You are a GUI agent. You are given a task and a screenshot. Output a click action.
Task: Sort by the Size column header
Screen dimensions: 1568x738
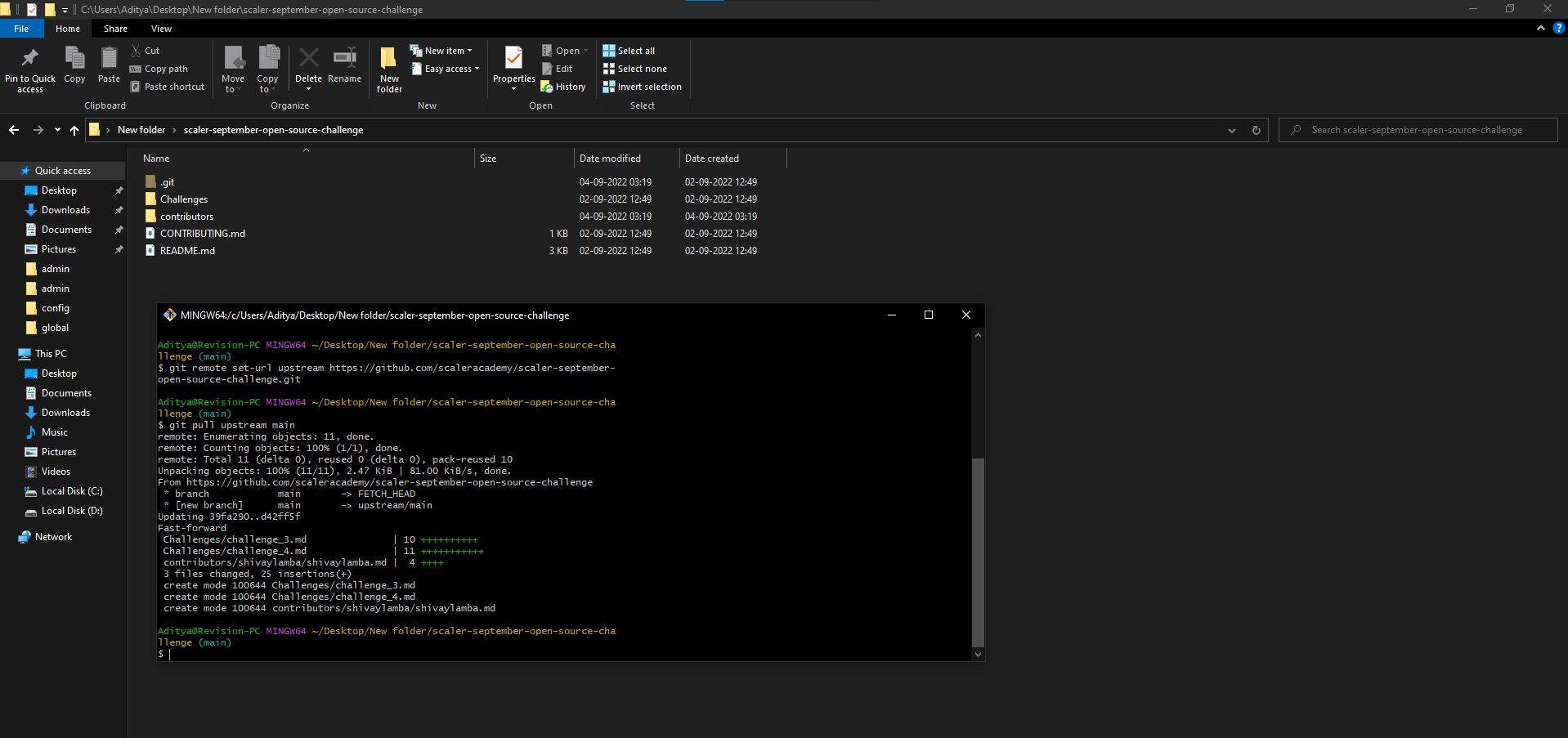click(x=524, y=159)
